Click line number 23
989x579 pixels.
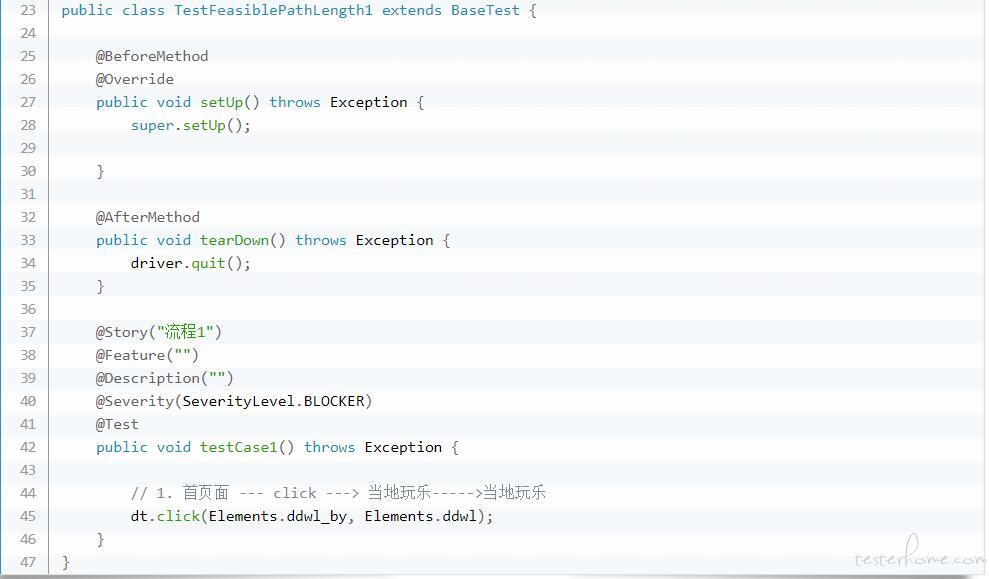[28, 11]
